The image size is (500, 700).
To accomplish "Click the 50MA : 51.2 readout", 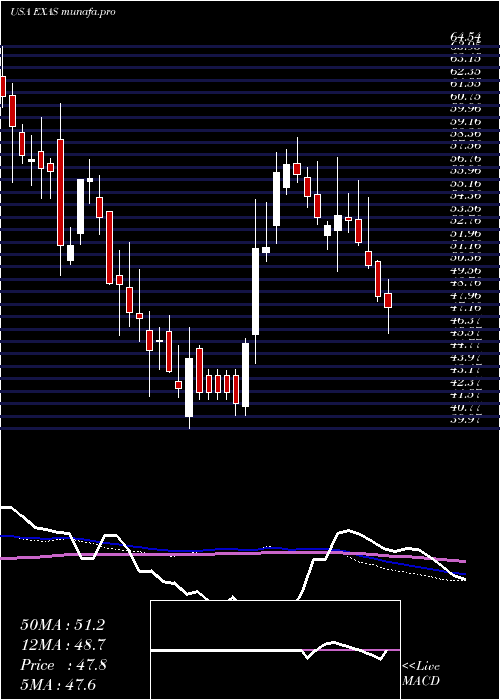I will 63,625.
